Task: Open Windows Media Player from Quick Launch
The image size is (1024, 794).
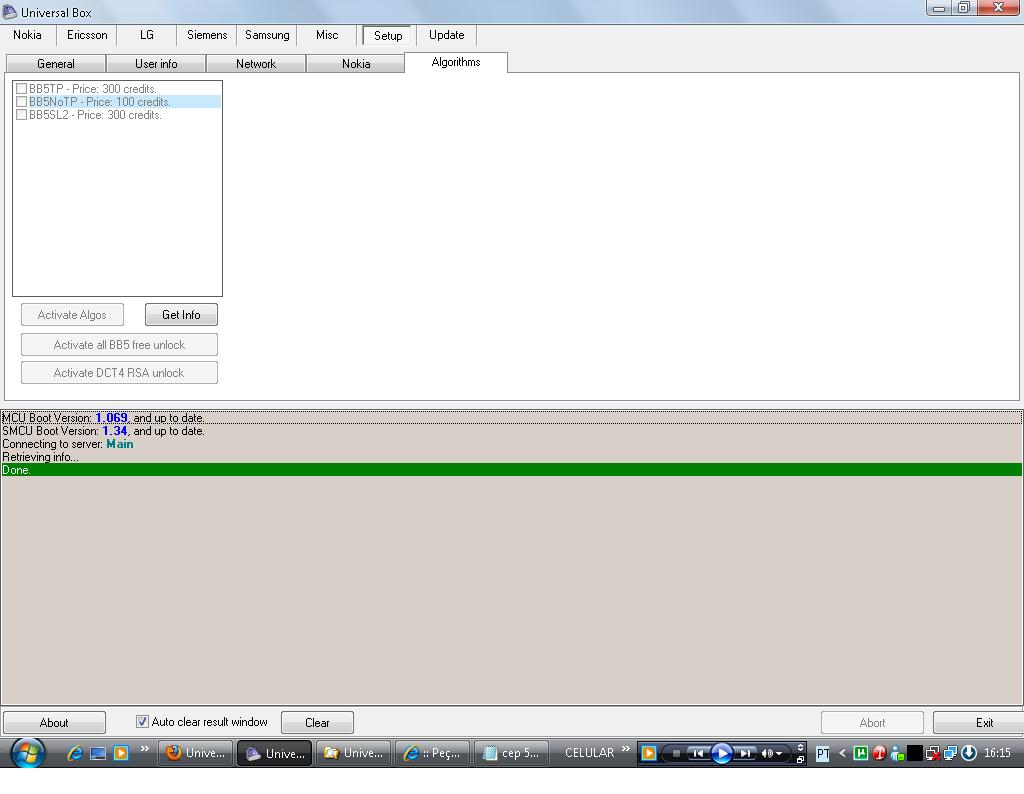Action: [x=121, y=753]
